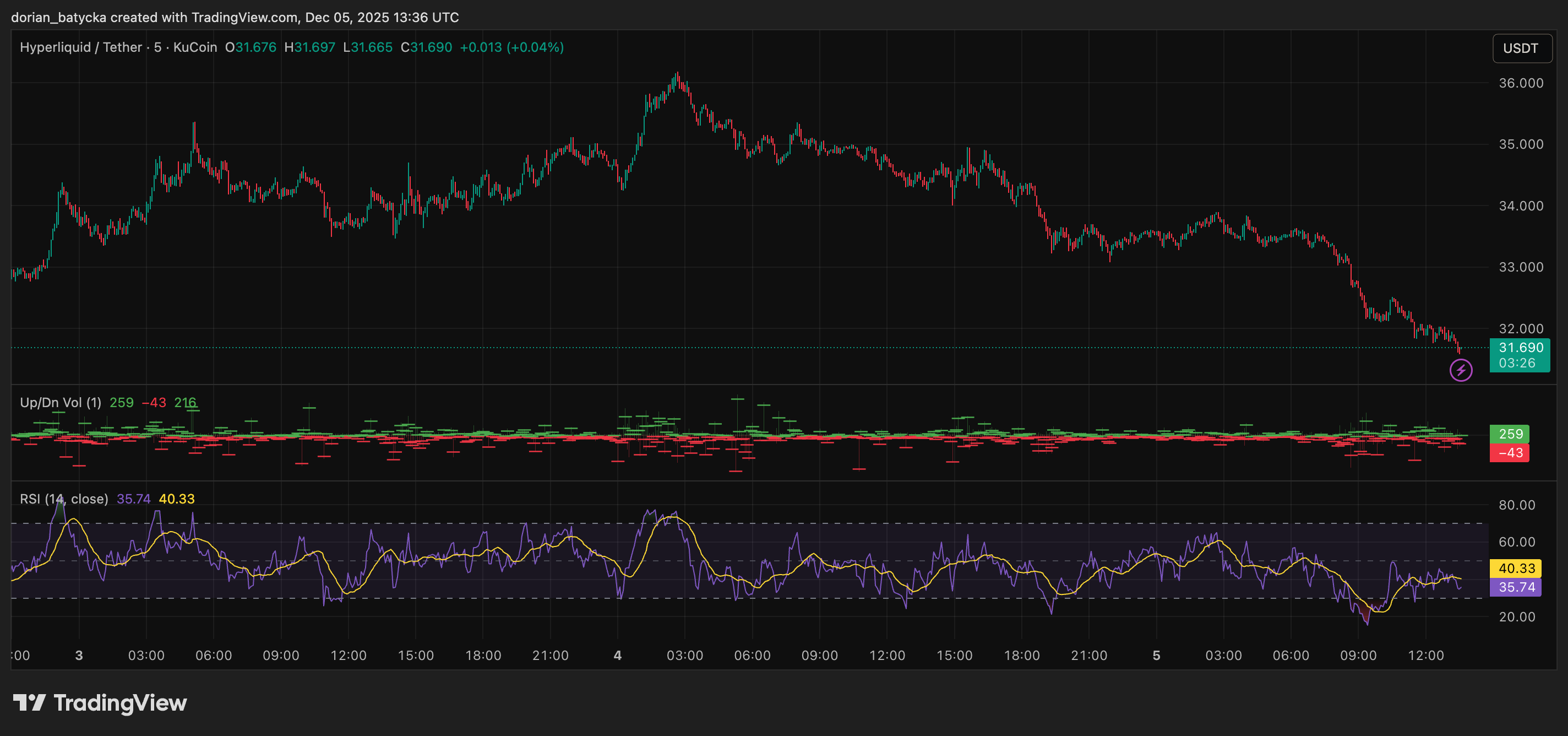
Task: Click the RSI (14, close) indicator title
Action: (63, 499)
